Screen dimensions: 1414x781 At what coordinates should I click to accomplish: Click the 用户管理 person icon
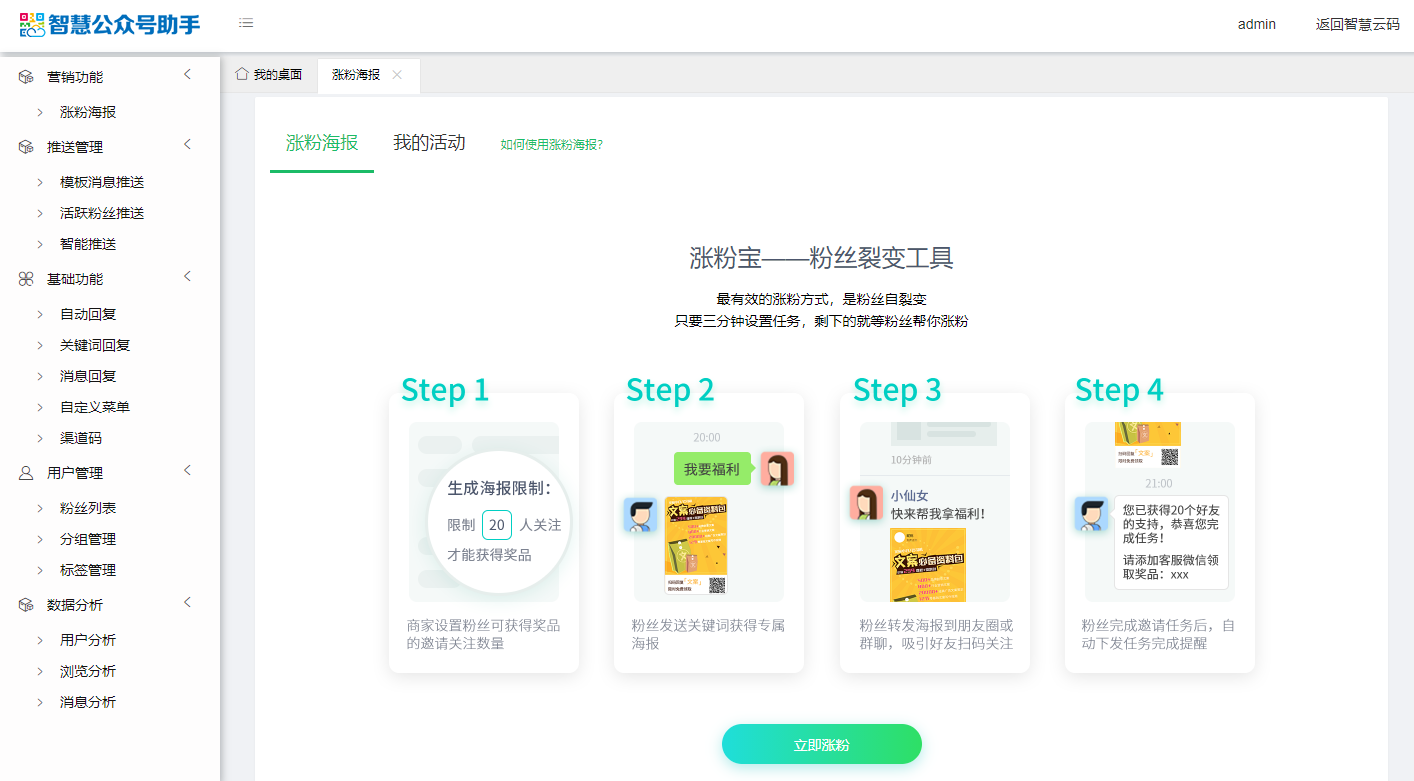coord(26,473)
